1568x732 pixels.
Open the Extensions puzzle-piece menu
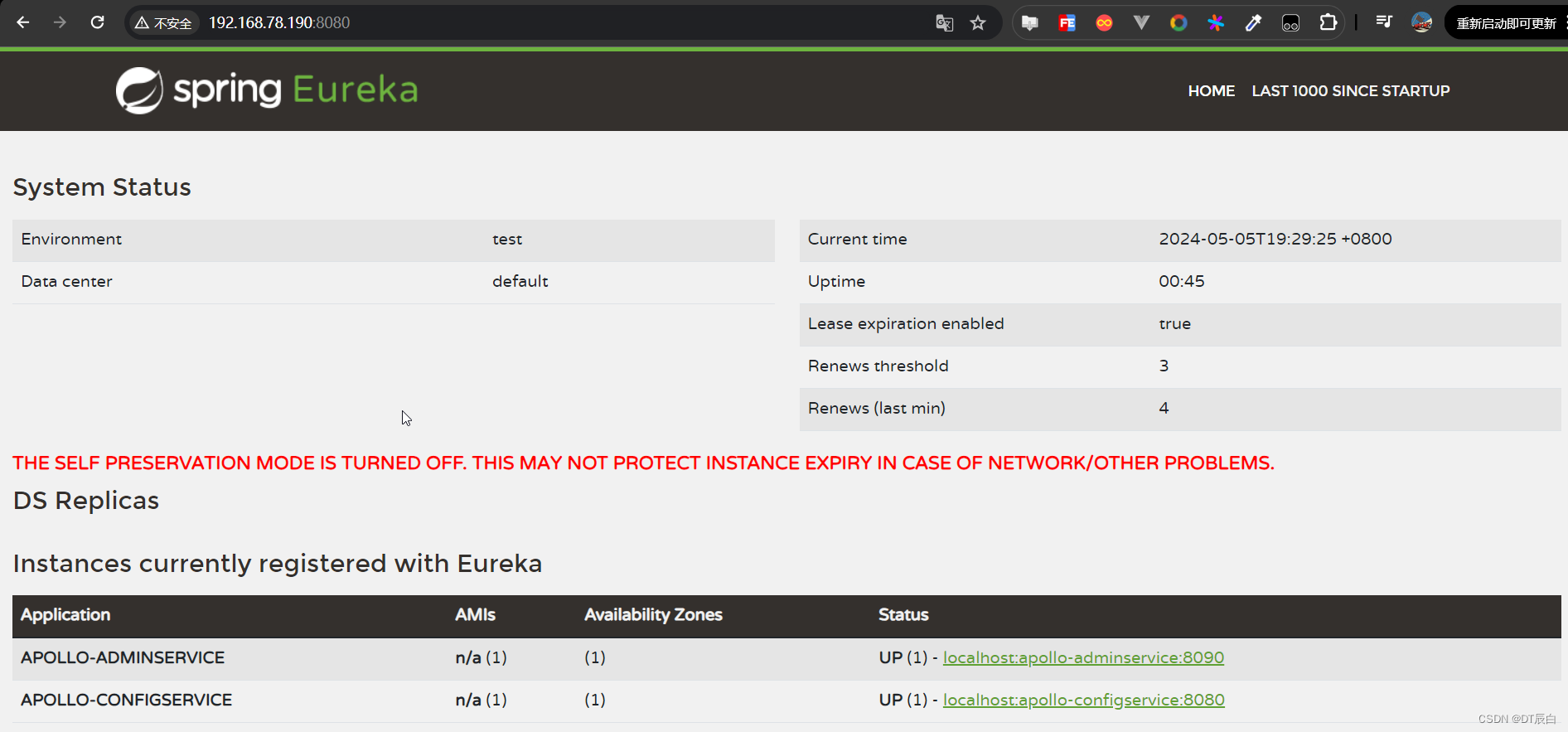pos(1328,23)
